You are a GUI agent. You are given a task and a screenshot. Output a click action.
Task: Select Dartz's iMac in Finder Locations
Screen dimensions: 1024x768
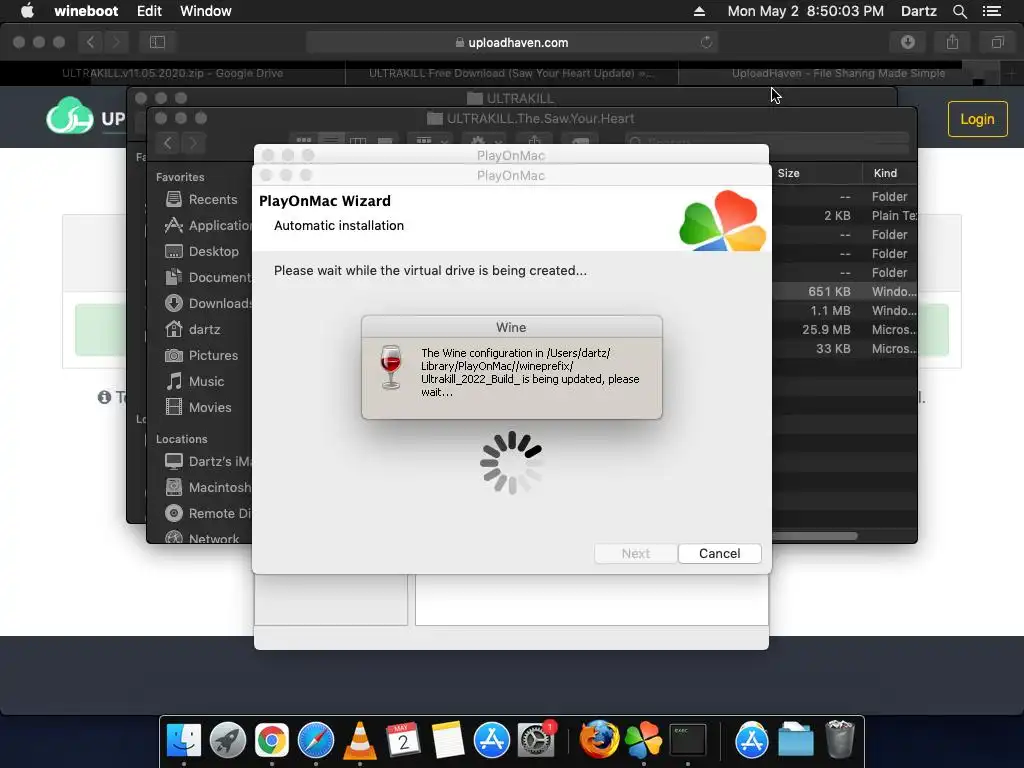209,461
